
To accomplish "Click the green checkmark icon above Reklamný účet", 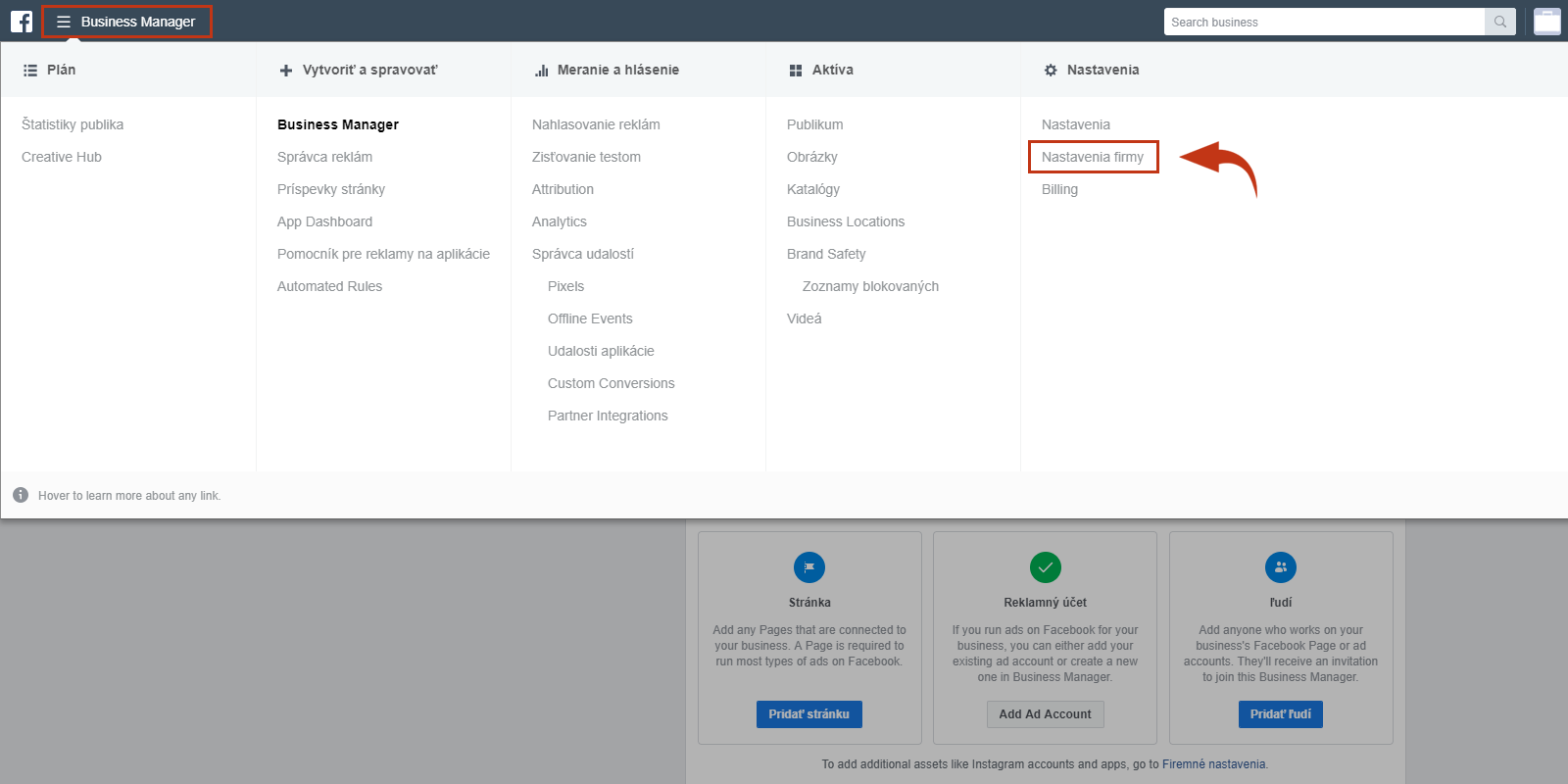I will point(1046,567).
